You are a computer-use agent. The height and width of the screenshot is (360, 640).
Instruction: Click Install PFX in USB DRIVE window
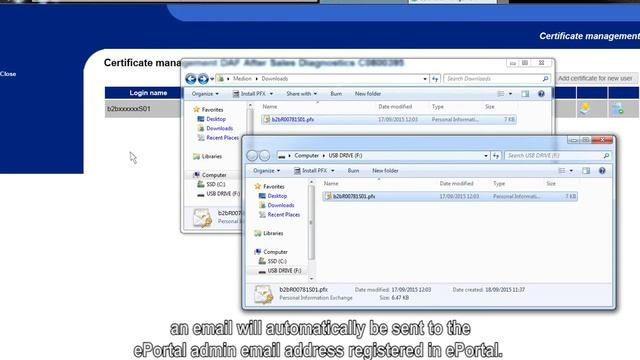pyautogui.click(x=311, y=171)
